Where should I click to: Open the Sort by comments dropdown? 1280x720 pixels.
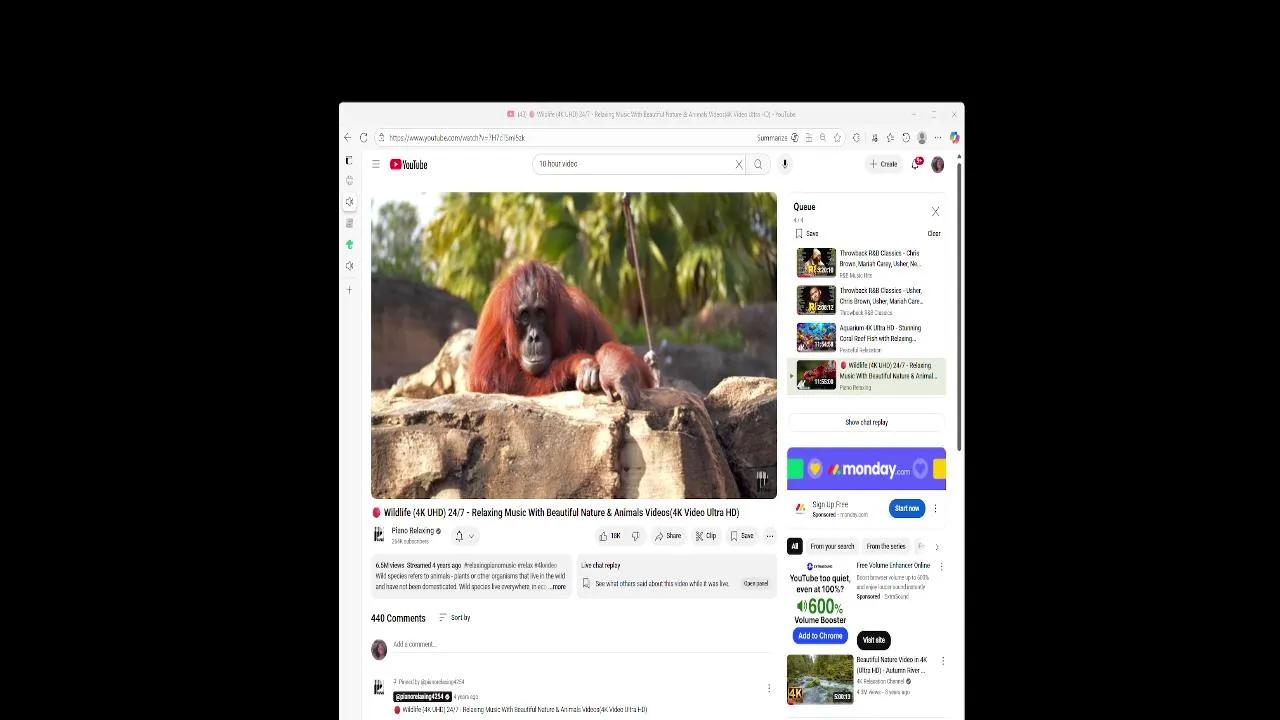coord(455,618)
